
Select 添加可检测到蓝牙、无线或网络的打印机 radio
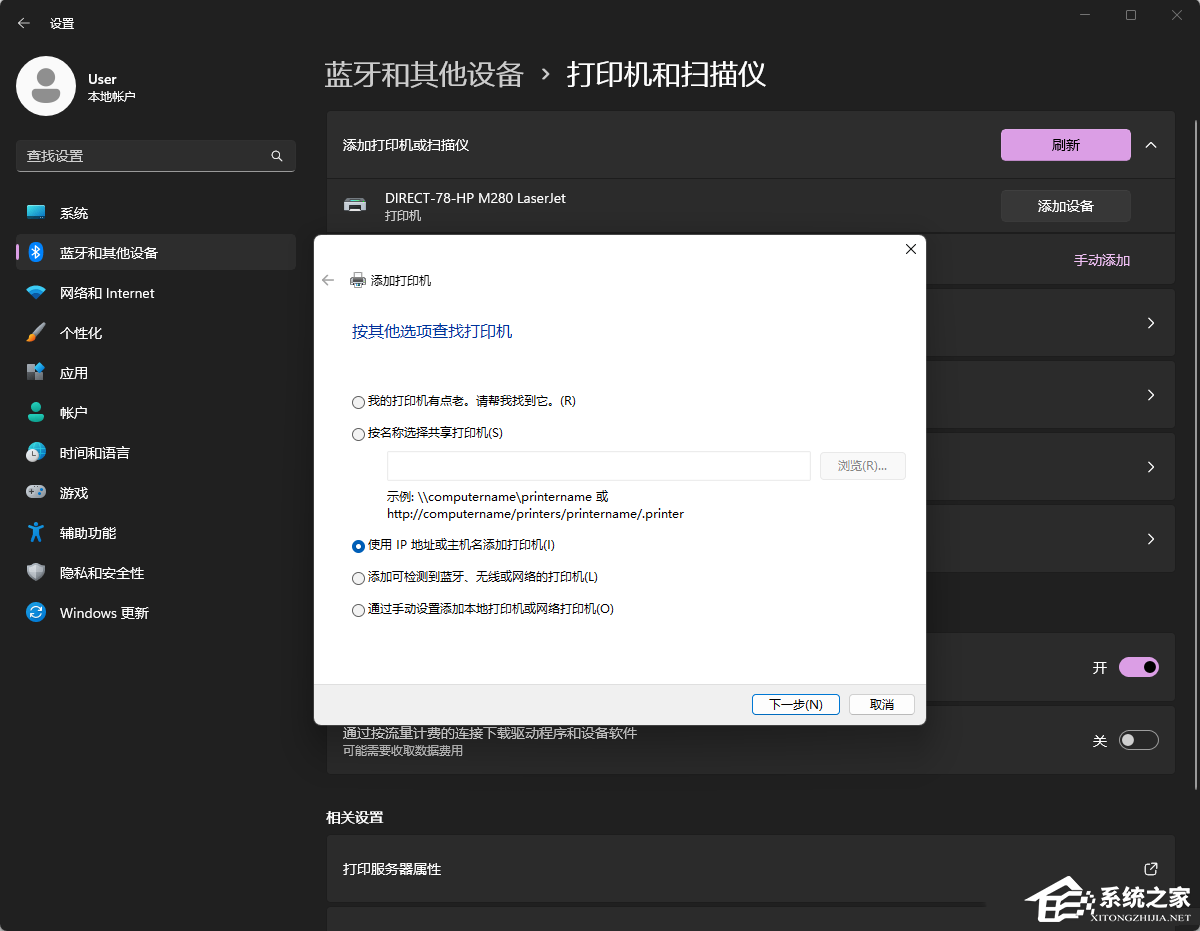click(x=358, y=578)
